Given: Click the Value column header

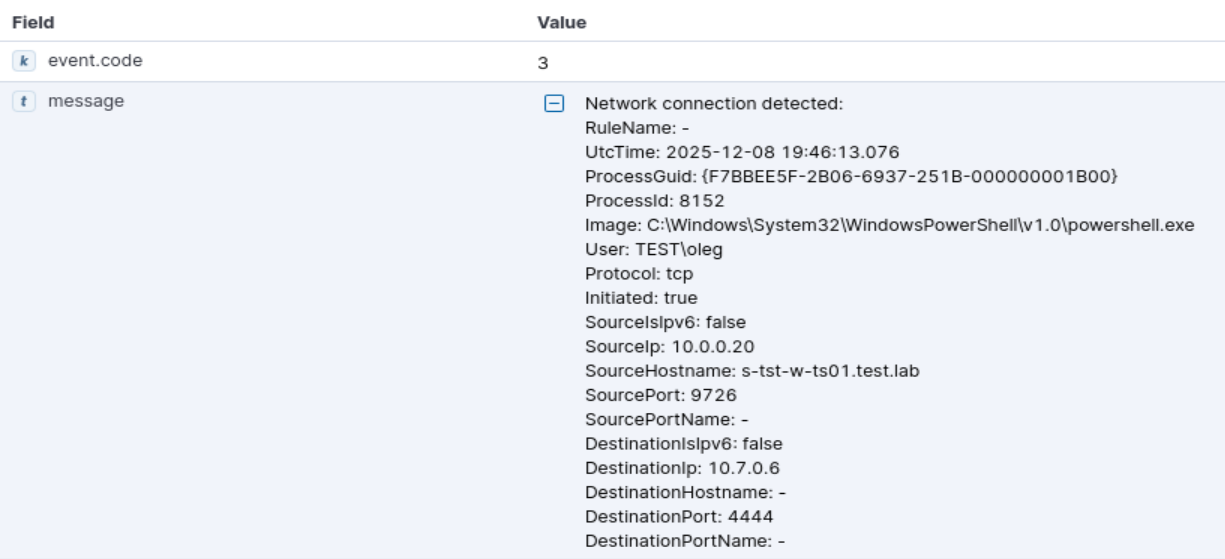Looking at the screenshot, I should pyautogui.click(x=561, y=20).
